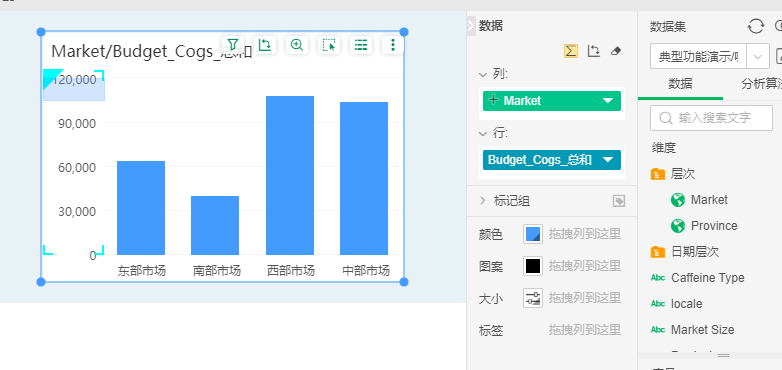
Task: Click the swap axes icon in data panel
Action: coord(593,51)
